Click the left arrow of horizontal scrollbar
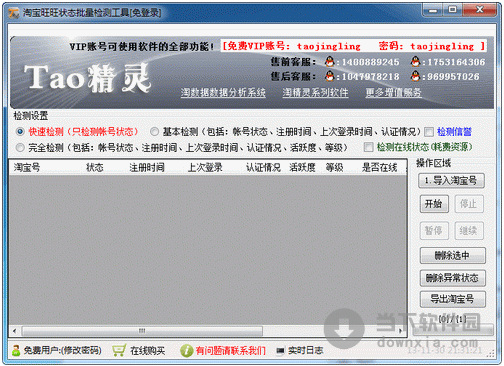This screenshot has height=366, width=504. 14,331
